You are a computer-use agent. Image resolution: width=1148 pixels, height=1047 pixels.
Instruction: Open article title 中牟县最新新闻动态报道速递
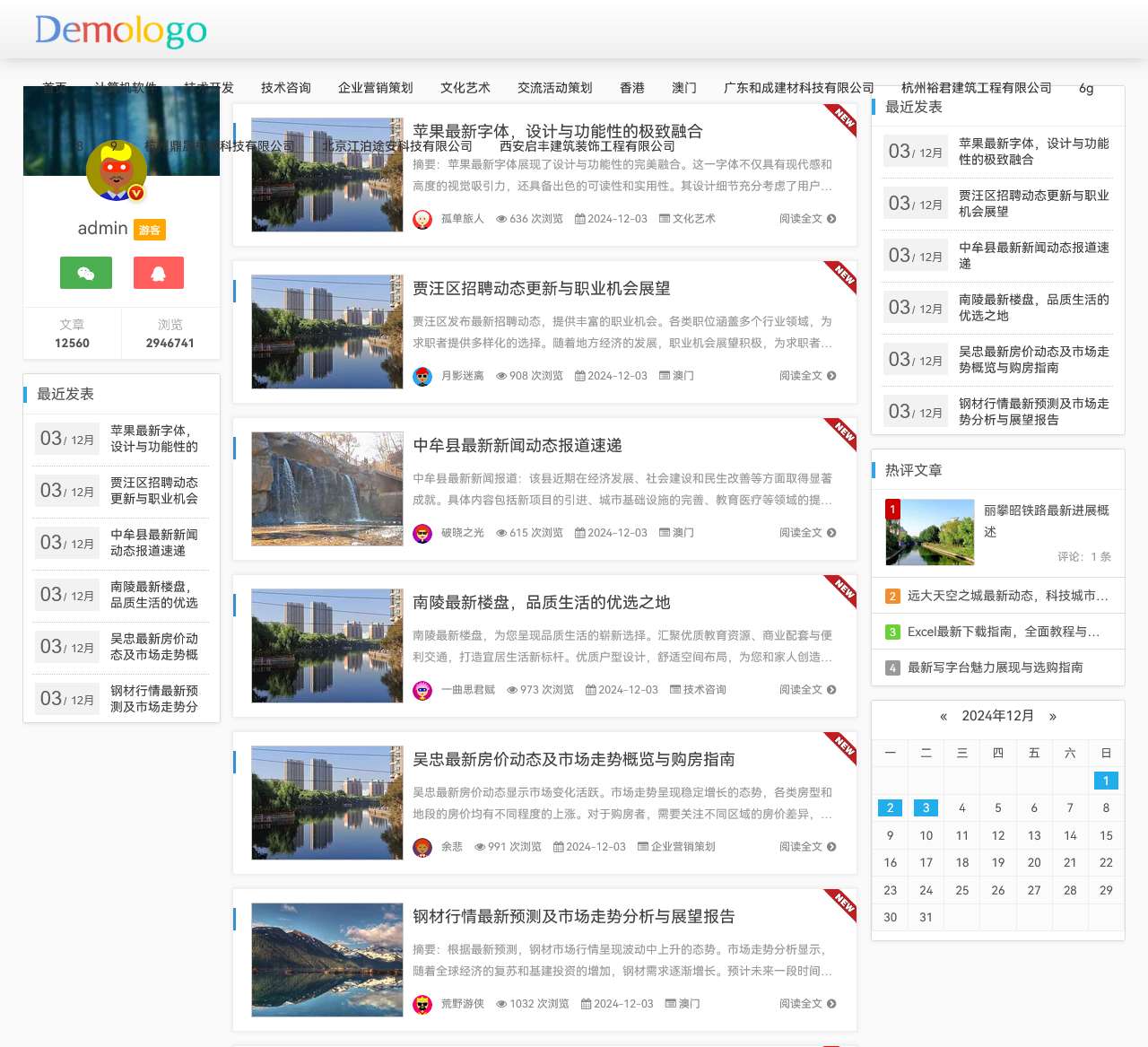point(517,446)
